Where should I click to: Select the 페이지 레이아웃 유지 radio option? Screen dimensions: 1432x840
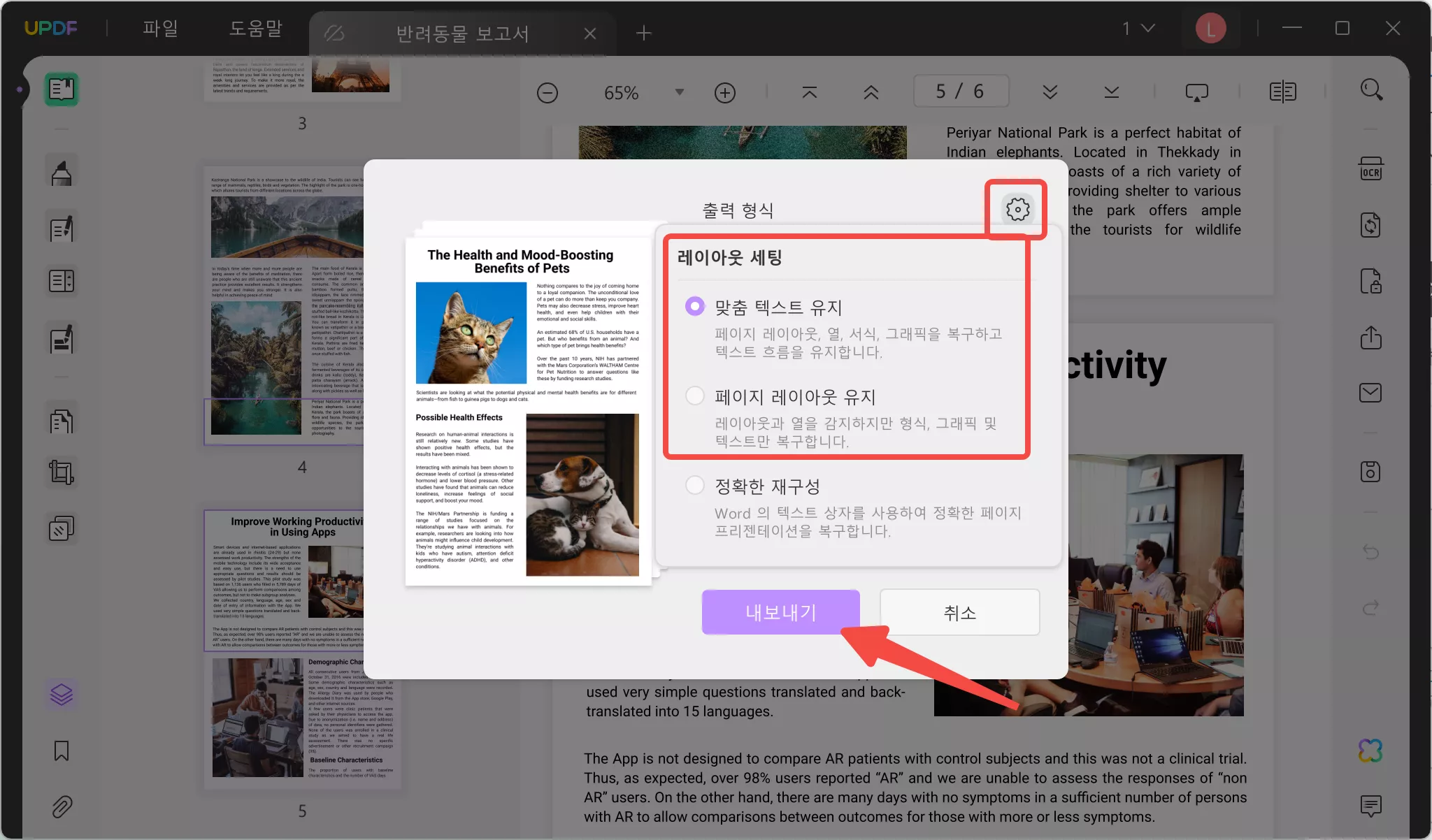(695, 396)
